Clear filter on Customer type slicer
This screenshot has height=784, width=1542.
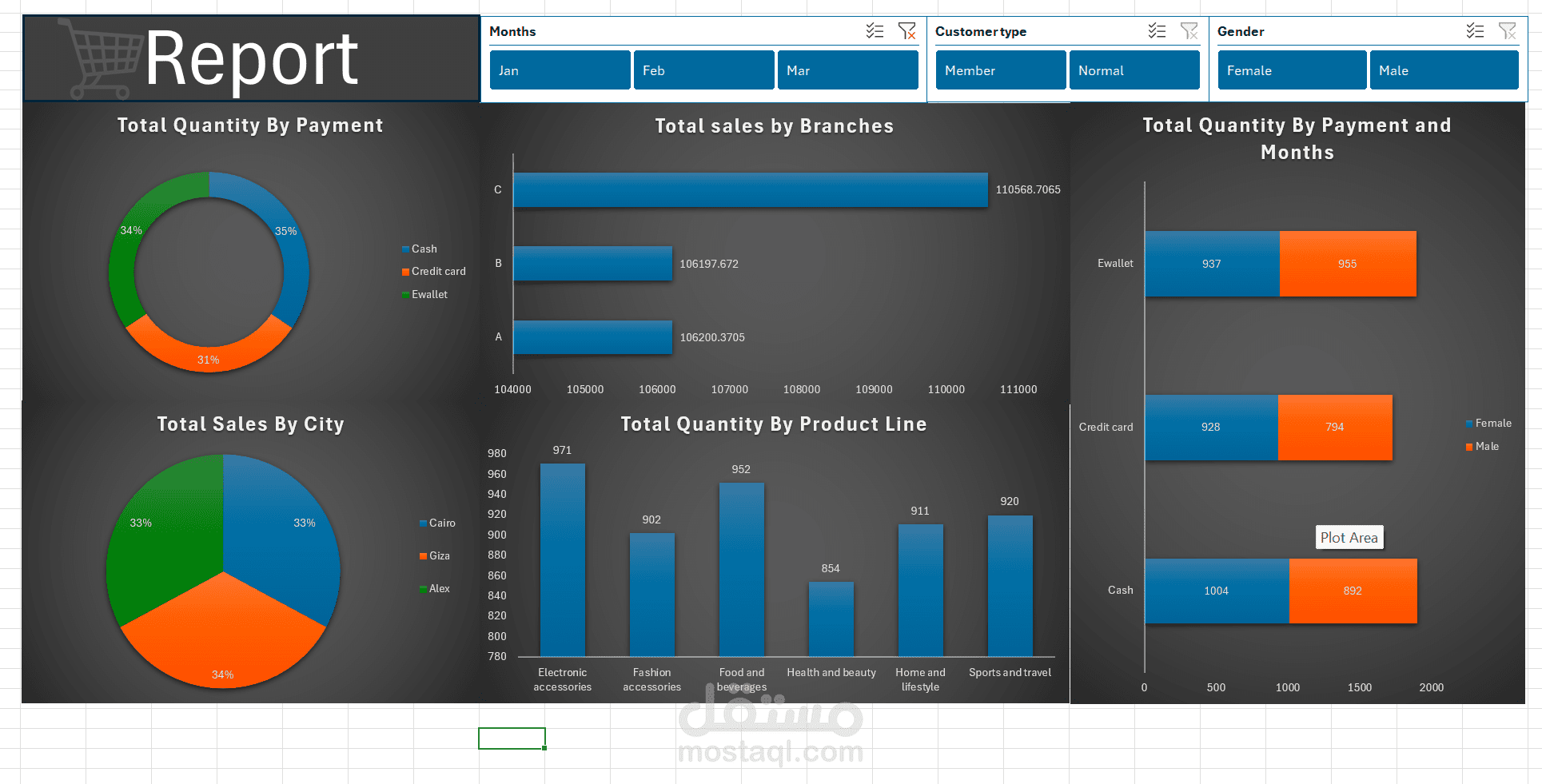coord(1189,31)
